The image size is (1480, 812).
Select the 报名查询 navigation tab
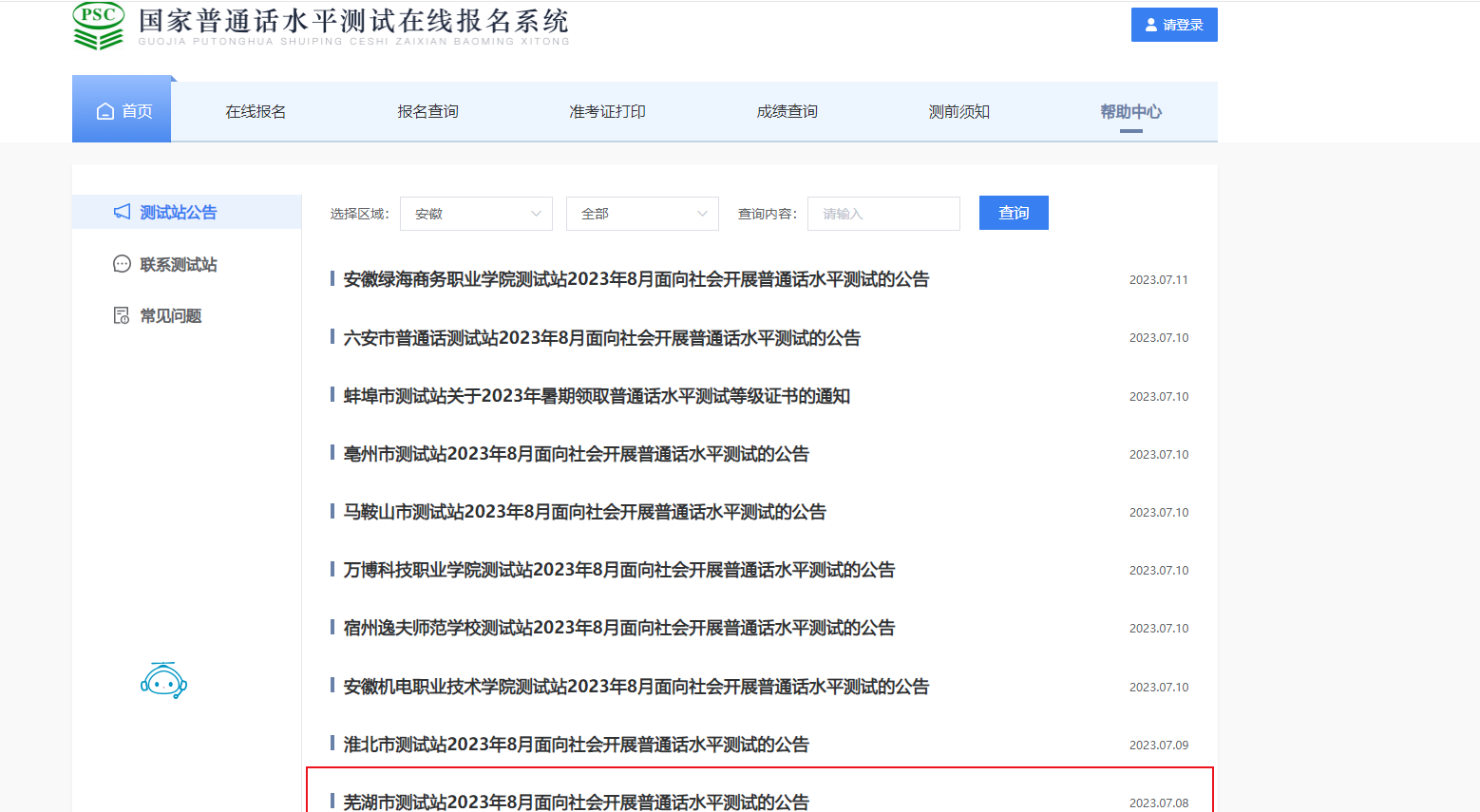click(427, 112)
